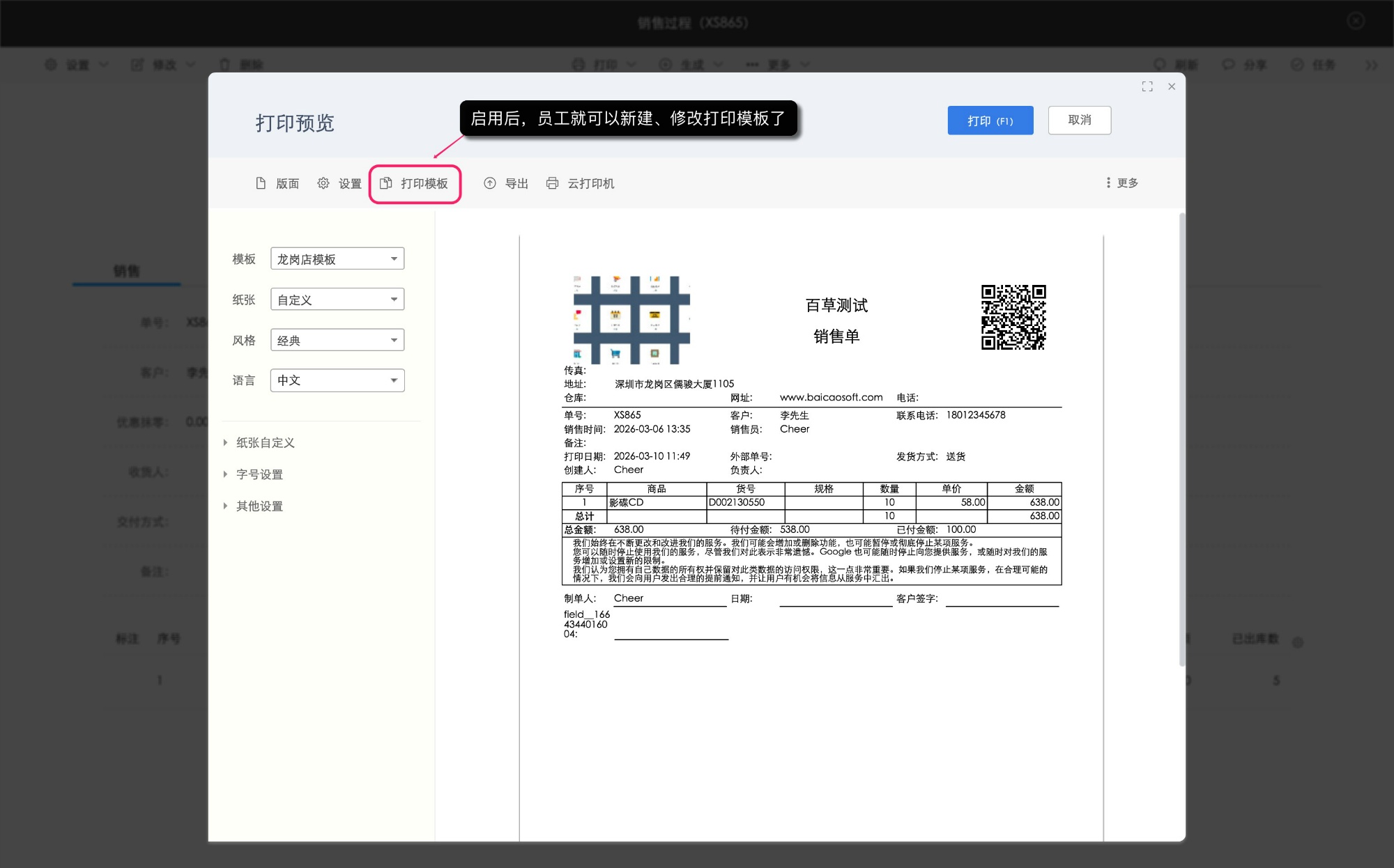The width and height of the screenshot is (1394, 868).
Task: Click the 设置 icon in the preview toolbar
Action: tap(339, 183)
